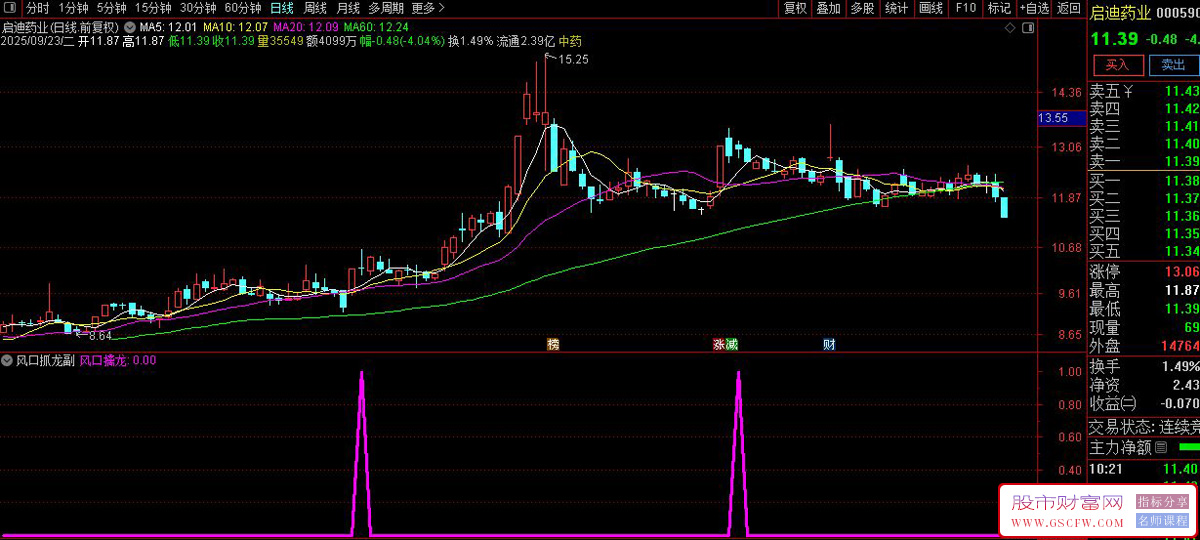Click the 涨 marker below the chart
This screenshot has width=1200, height=540.
(718, 344)
